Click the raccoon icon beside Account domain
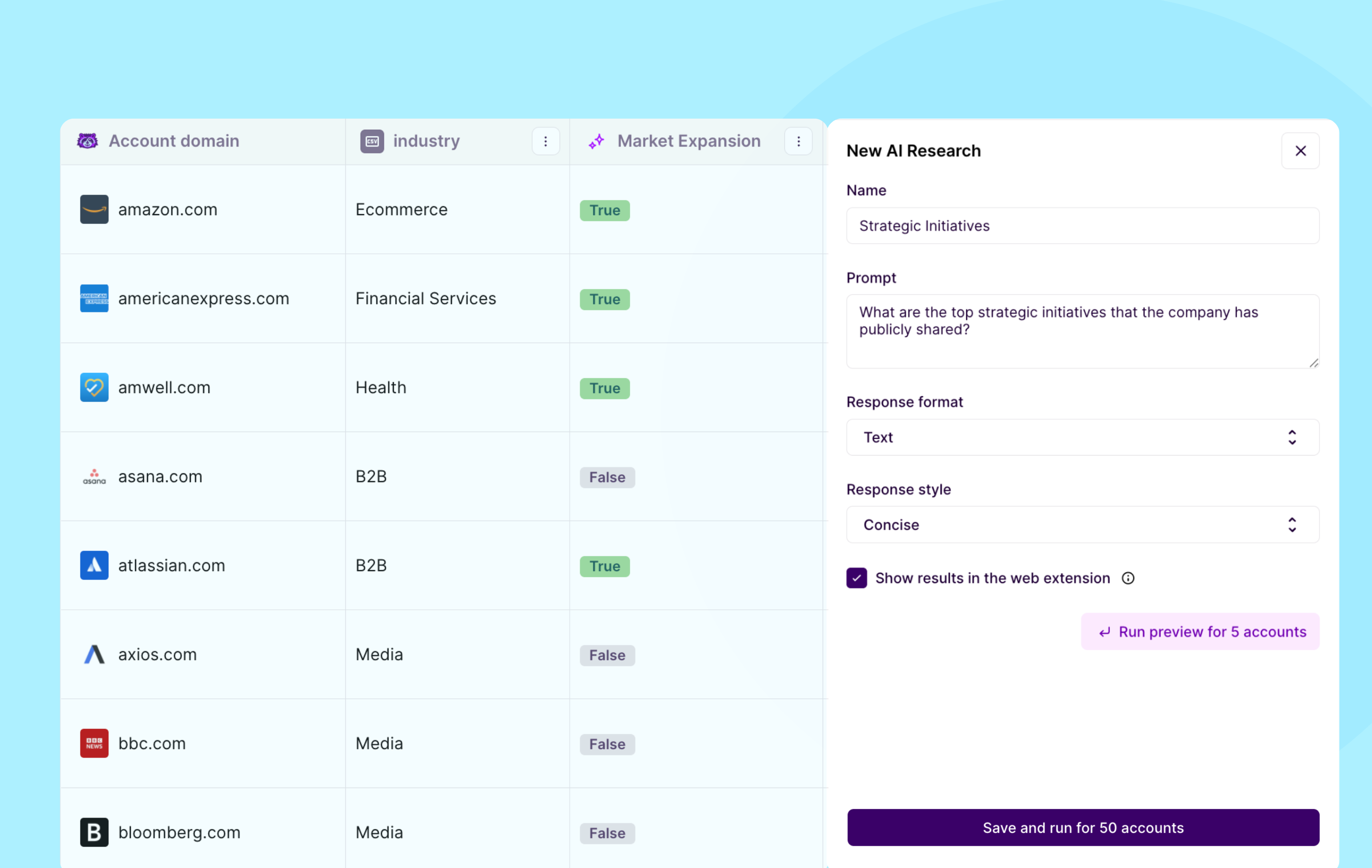Viewport: 1372px width, 868px height. pos(88,141)
